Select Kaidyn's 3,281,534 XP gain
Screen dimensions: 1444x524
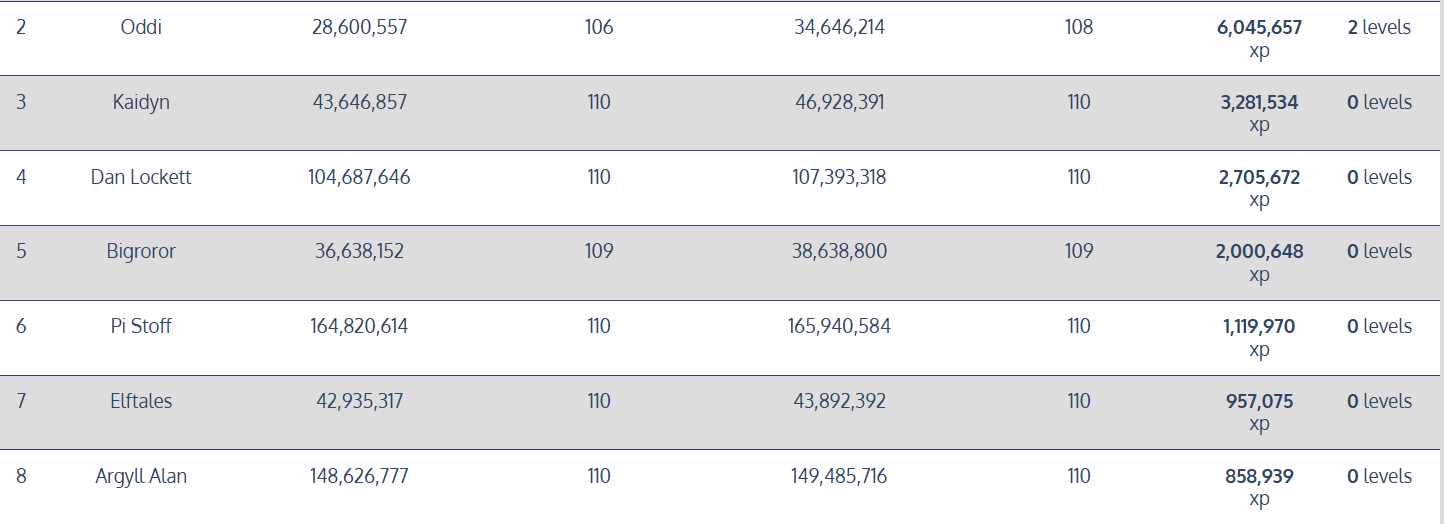[x=1259, y=102]
